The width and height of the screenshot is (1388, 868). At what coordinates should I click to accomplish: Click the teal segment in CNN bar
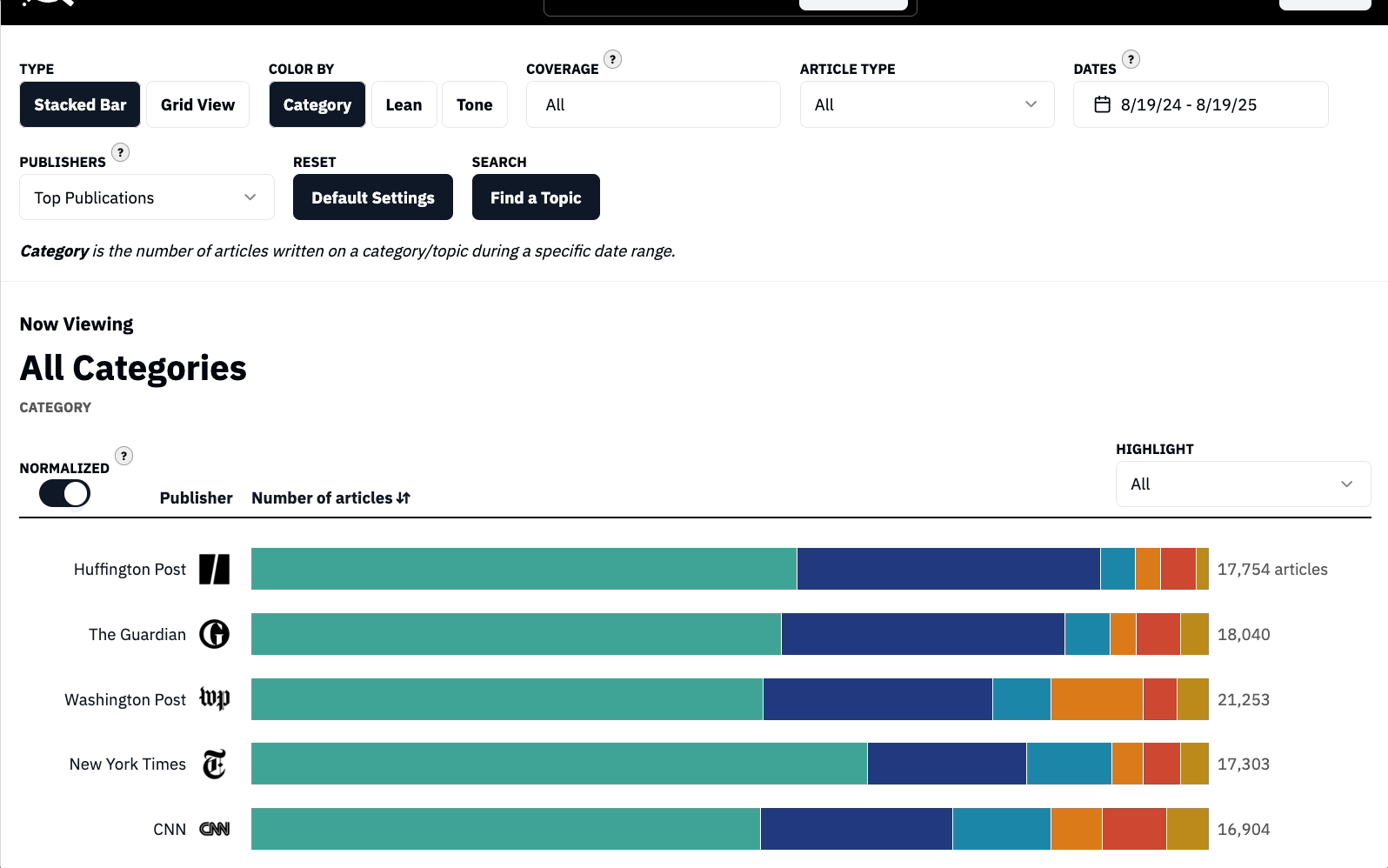pyautogui.click(x=504, y=830)
